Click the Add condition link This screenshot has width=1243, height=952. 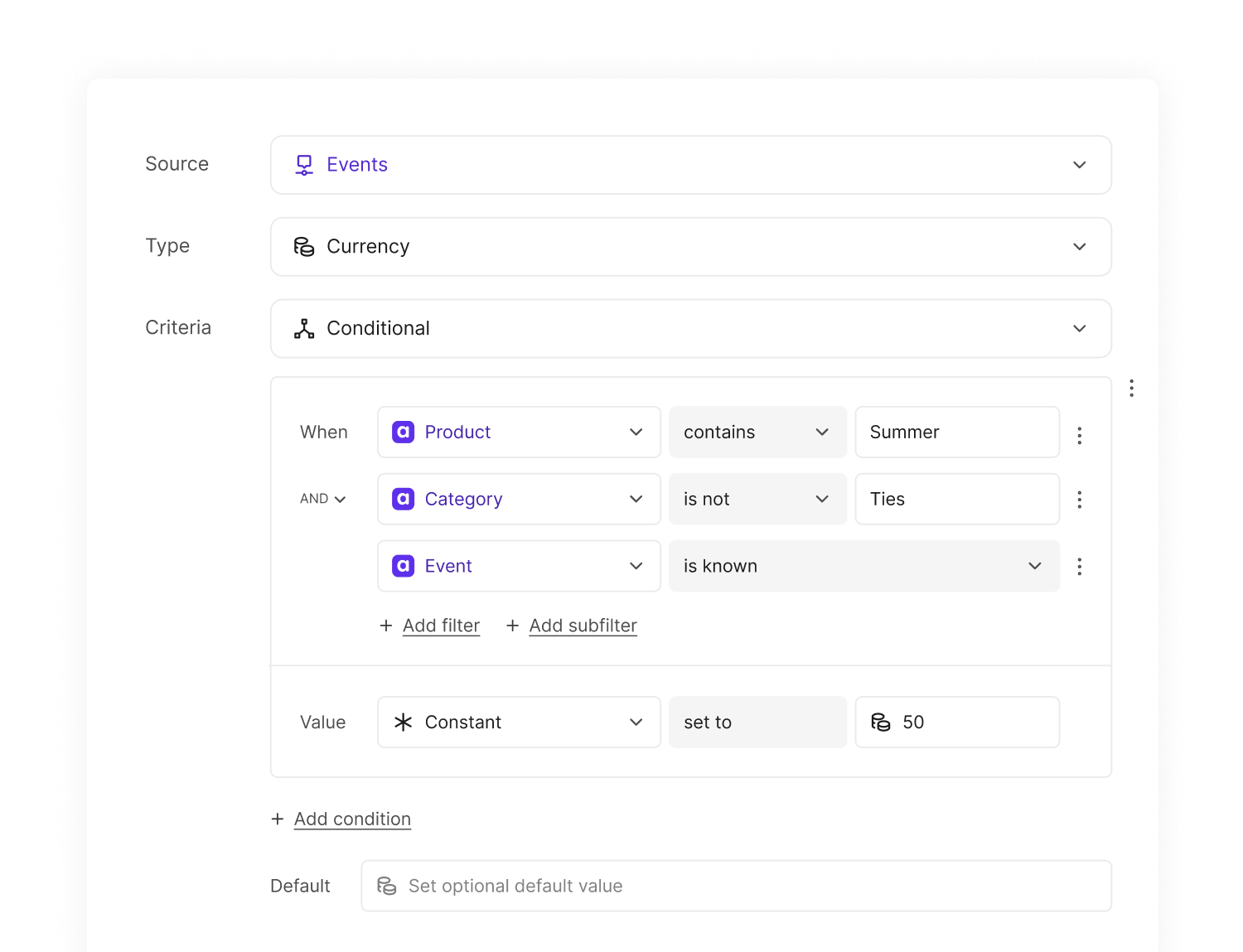click(352, 819)
